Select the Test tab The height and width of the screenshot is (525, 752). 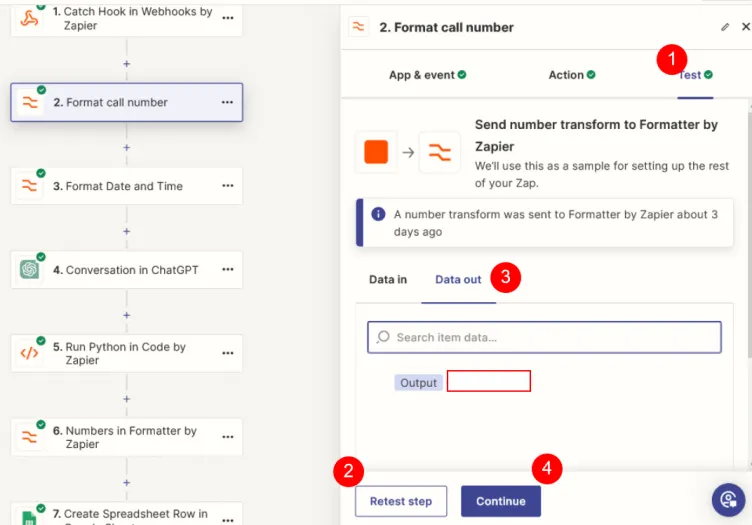695,75
